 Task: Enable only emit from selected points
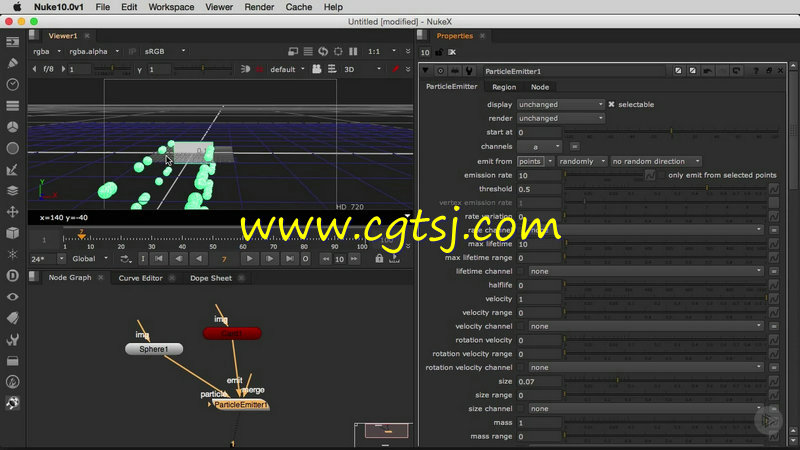coord(662,175)
